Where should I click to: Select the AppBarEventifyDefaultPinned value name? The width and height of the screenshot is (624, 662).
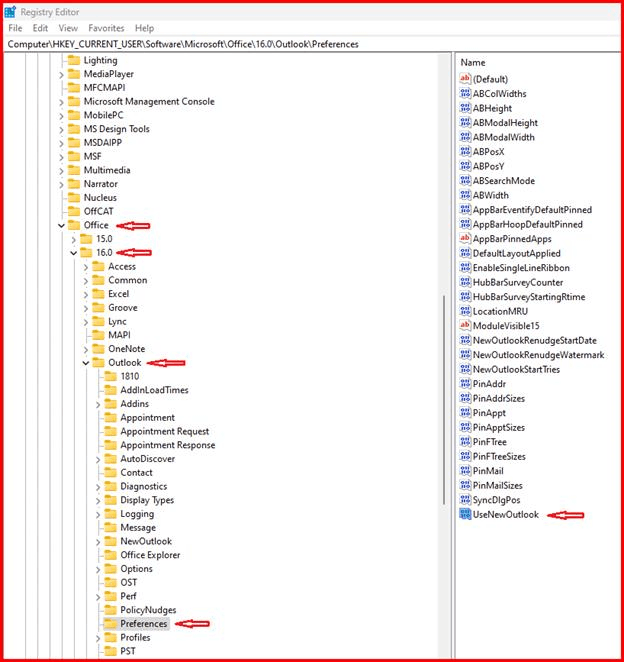point(532,209)
